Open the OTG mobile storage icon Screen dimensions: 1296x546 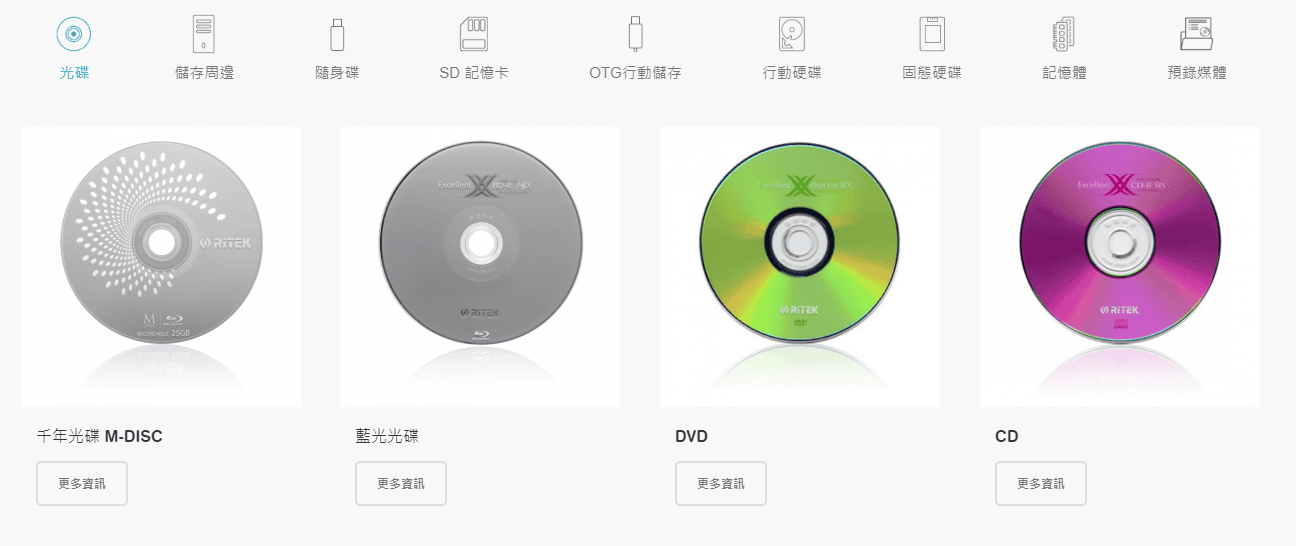[x=635, y=34]
